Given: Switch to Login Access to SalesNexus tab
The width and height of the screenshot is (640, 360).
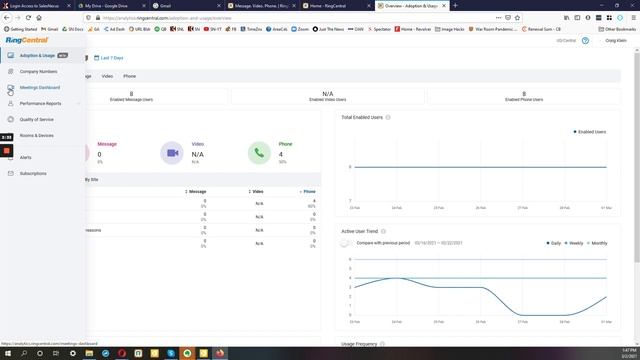Looking at the screenshot, I should pyautogui.click(x=36, y=6).
